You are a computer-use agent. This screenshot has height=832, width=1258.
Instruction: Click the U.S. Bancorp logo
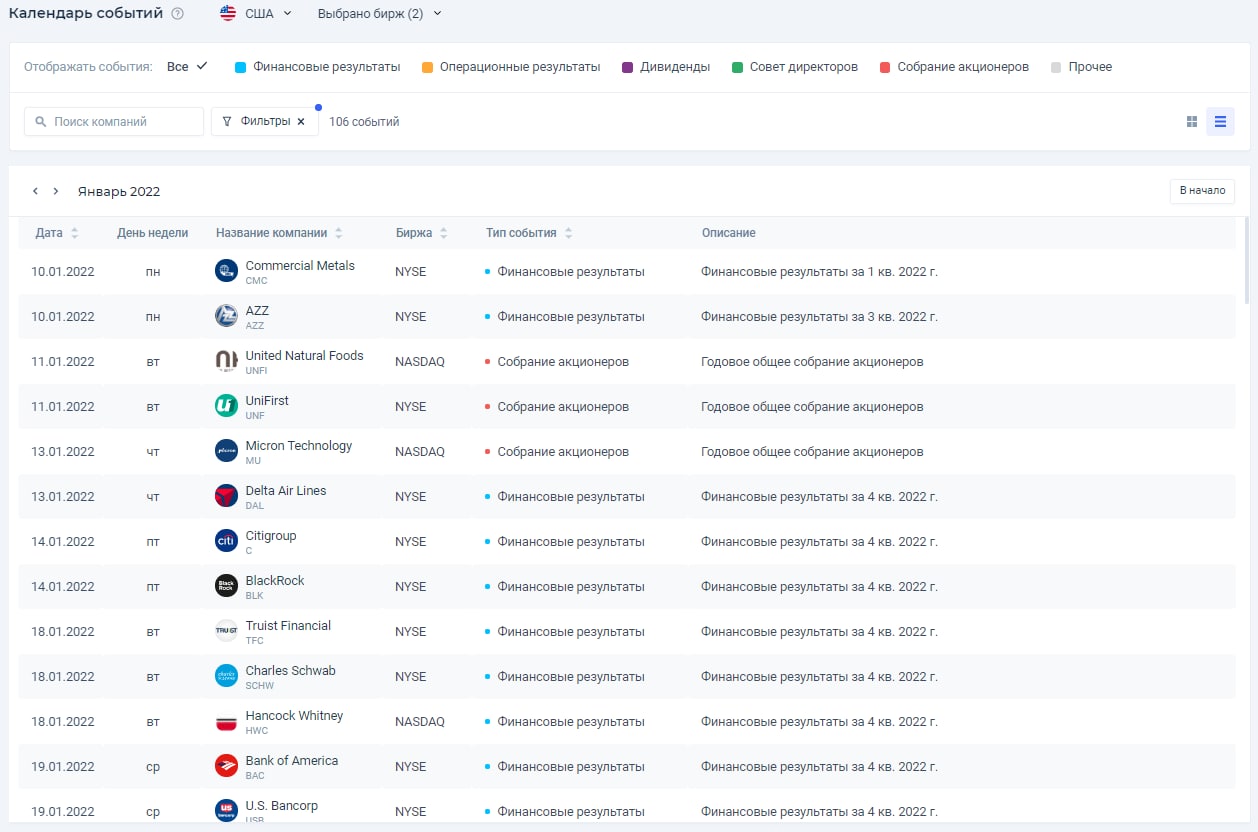(227, 811)
